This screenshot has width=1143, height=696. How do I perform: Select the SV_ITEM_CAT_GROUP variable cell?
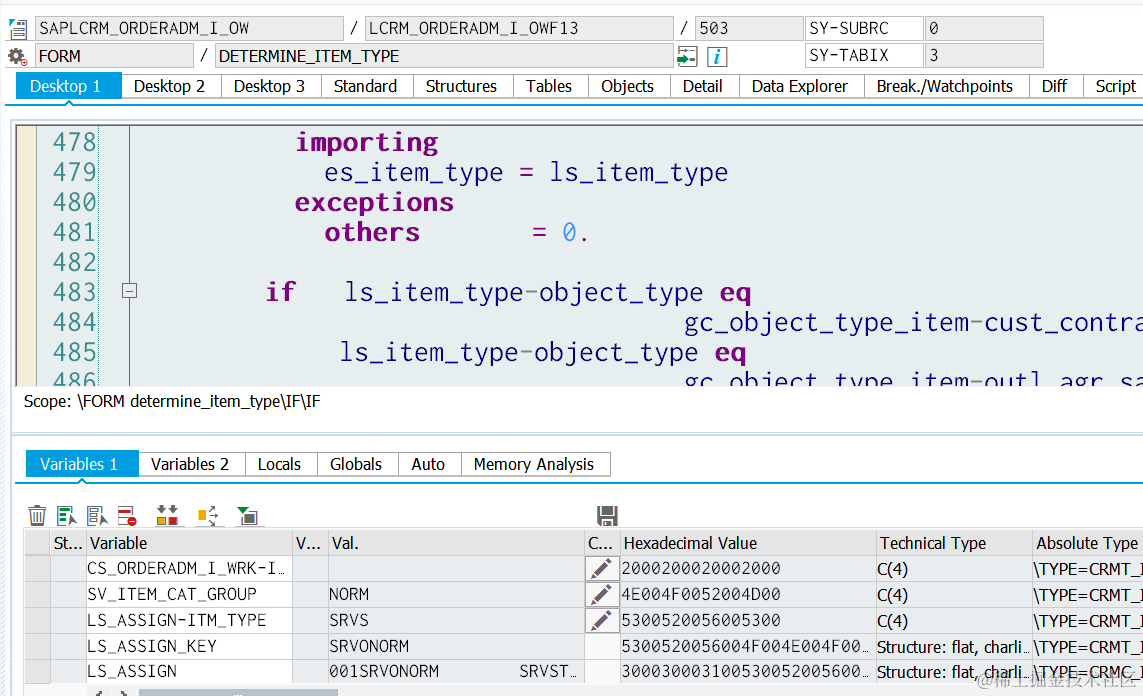point(189,595)
